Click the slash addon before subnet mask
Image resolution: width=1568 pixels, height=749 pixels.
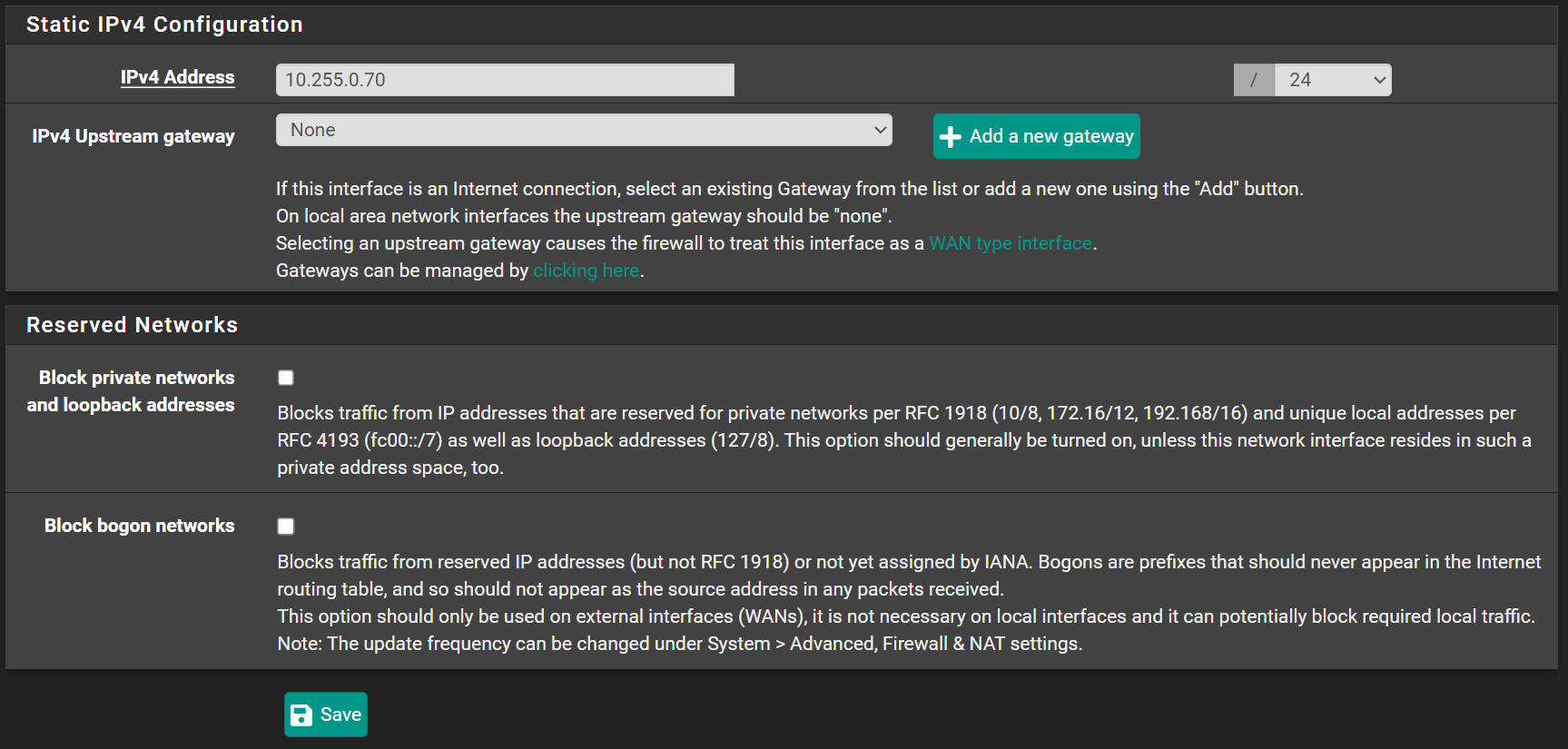[x=1254, y=80]
